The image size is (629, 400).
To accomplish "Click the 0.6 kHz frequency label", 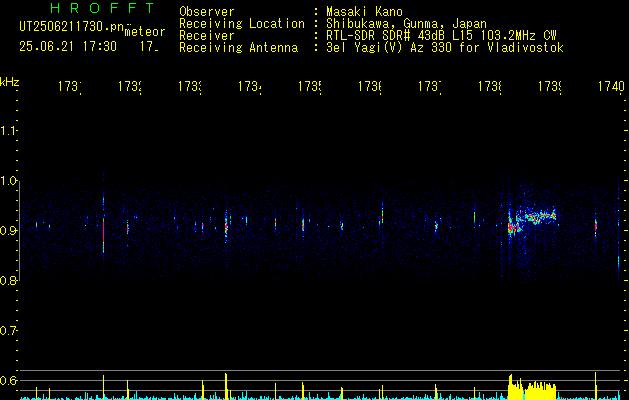I will coord(8,380).
